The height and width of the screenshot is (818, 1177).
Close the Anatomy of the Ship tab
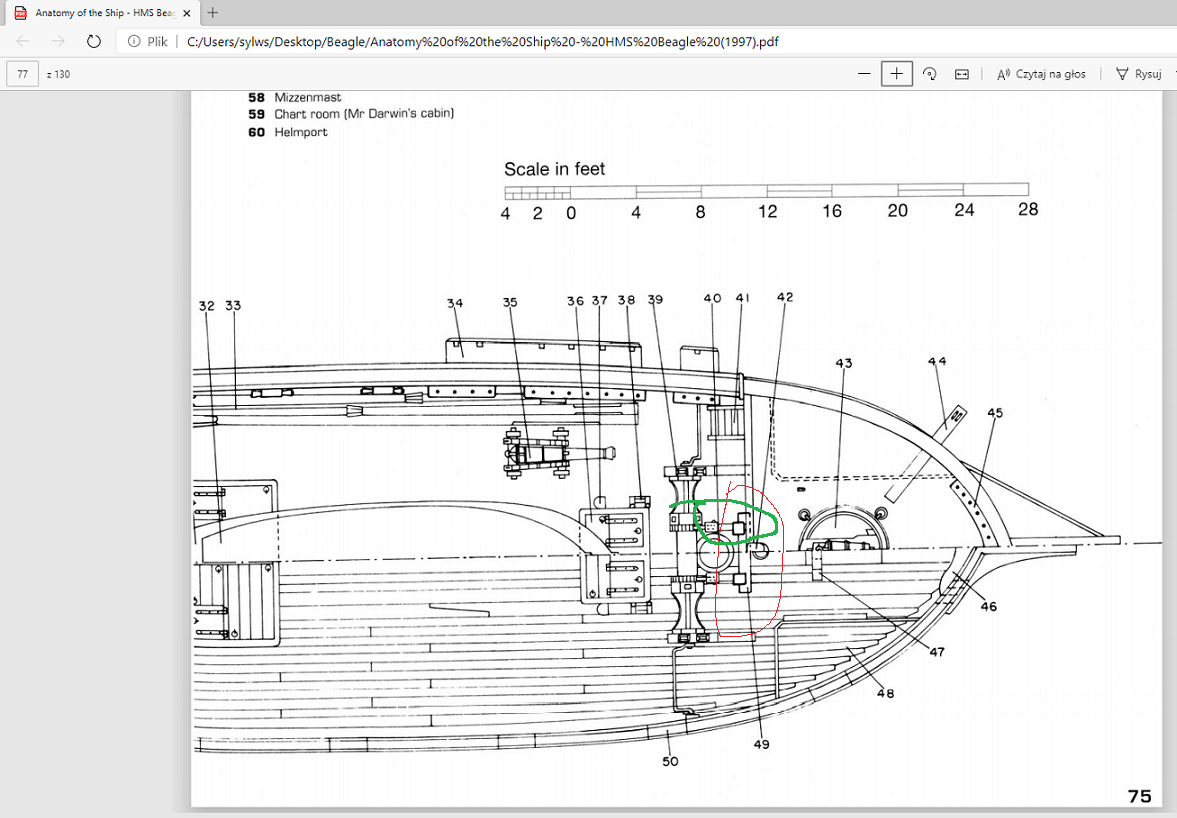[187, 13]
